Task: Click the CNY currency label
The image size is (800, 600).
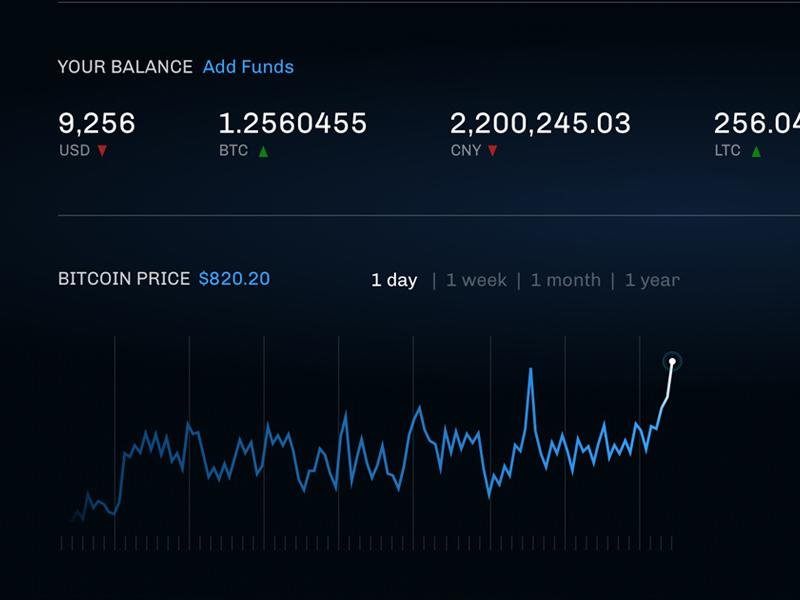Action: coord(465,151)
